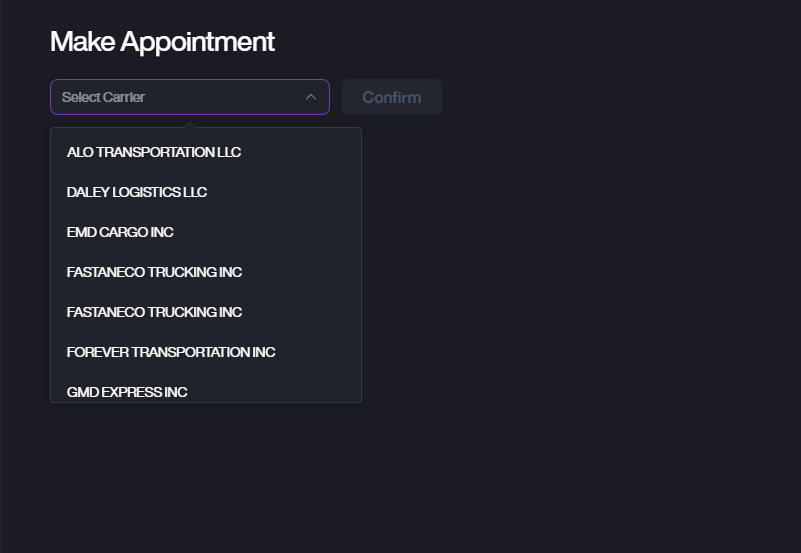Select the first FASTANECO TRUCKING INC entry
Viewport: 801px width, 553px height.
pos(154,272)
